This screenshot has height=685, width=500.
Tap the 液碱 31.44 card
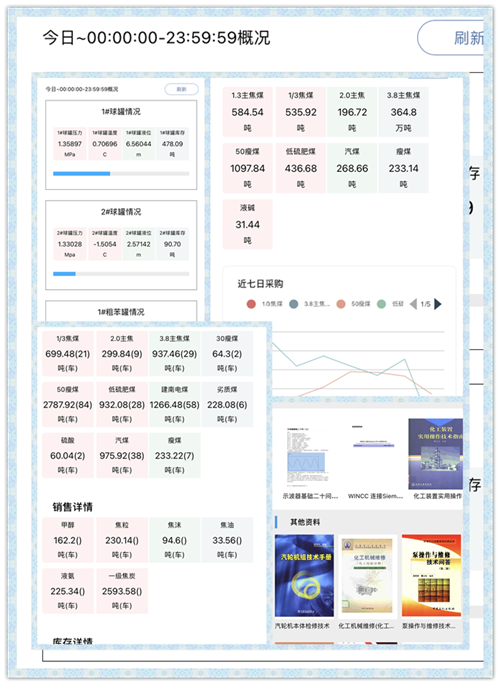[x=248, y=225]
